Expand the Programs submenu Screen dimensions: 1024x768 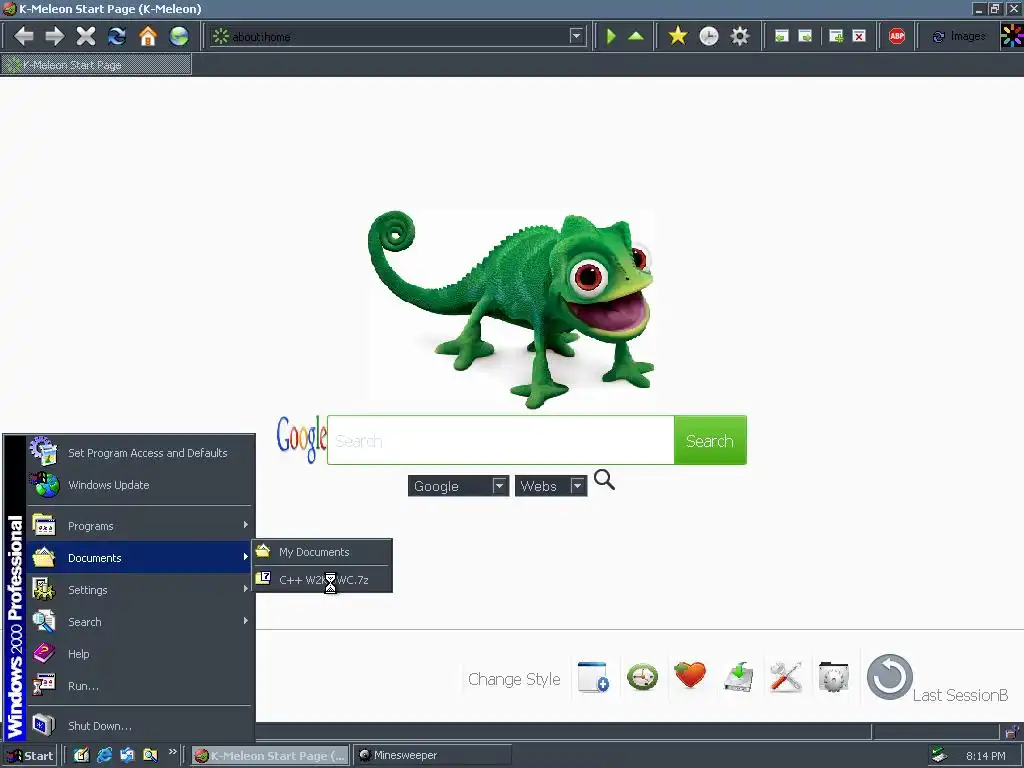tap(140, 526)
